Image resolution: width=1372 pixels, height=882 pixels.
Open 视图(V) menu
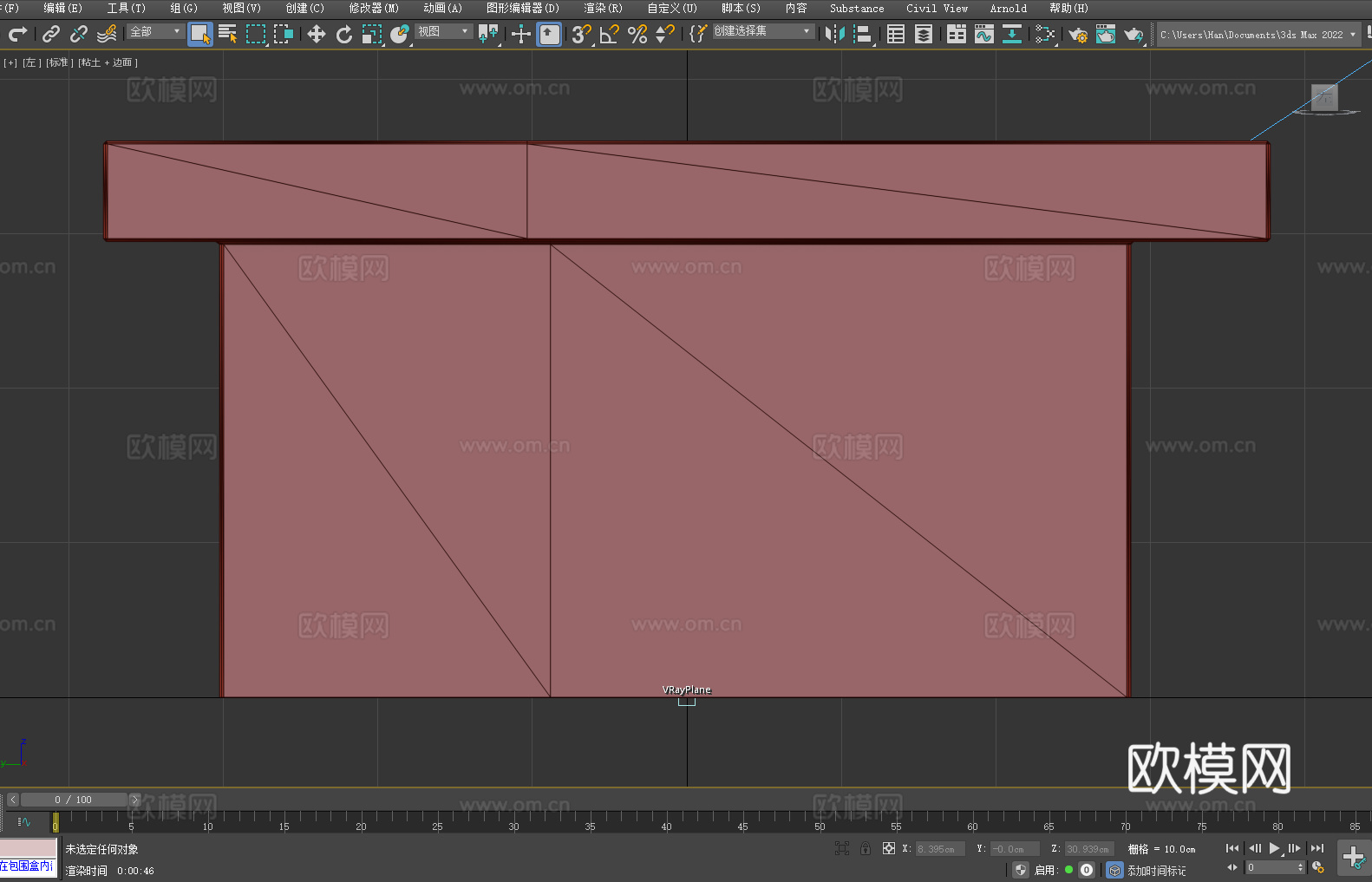click(x=241, y=8)
